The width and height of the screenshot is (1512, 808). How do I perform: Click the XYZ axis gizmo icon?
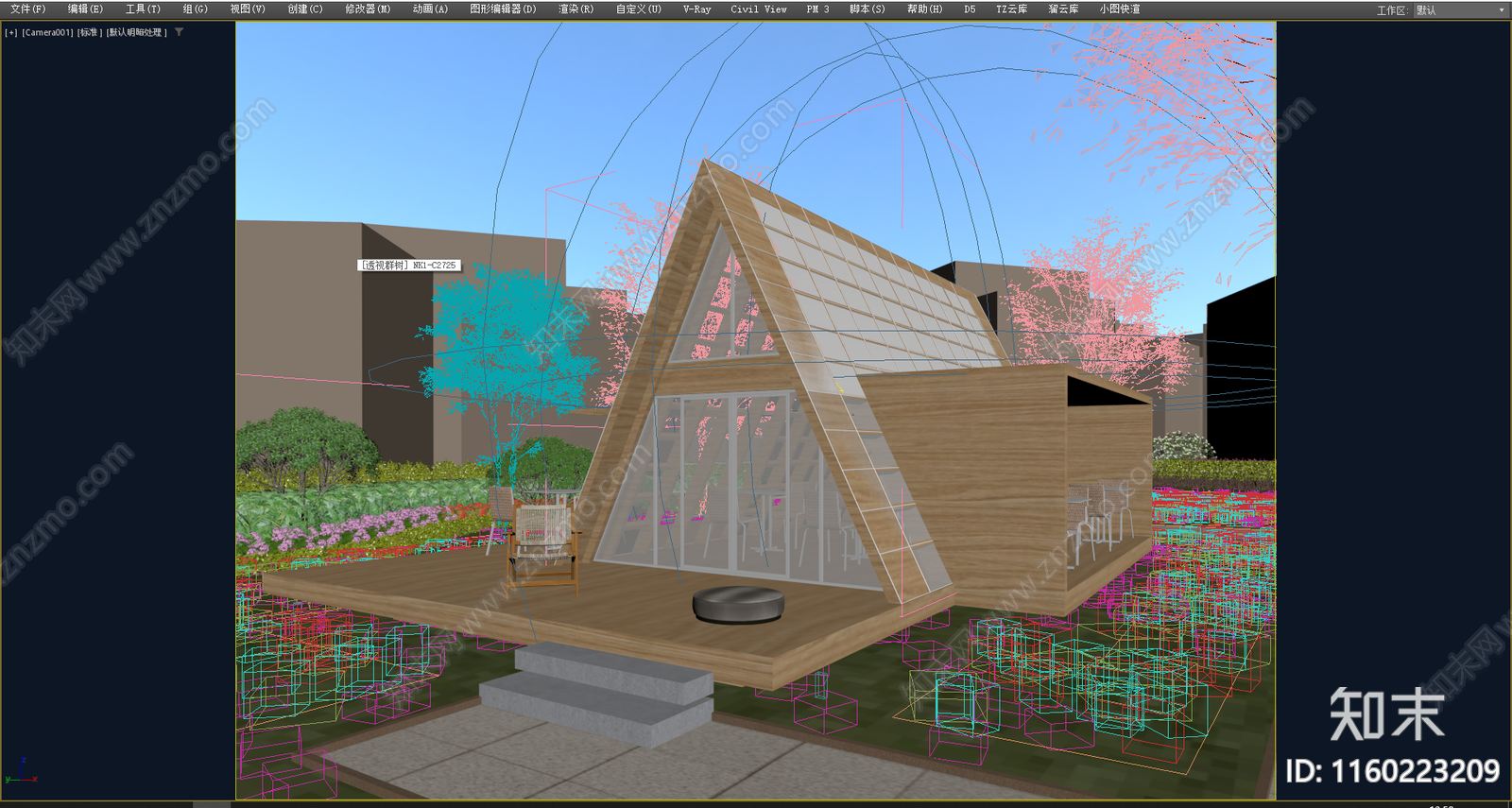[x=21, y=772]
